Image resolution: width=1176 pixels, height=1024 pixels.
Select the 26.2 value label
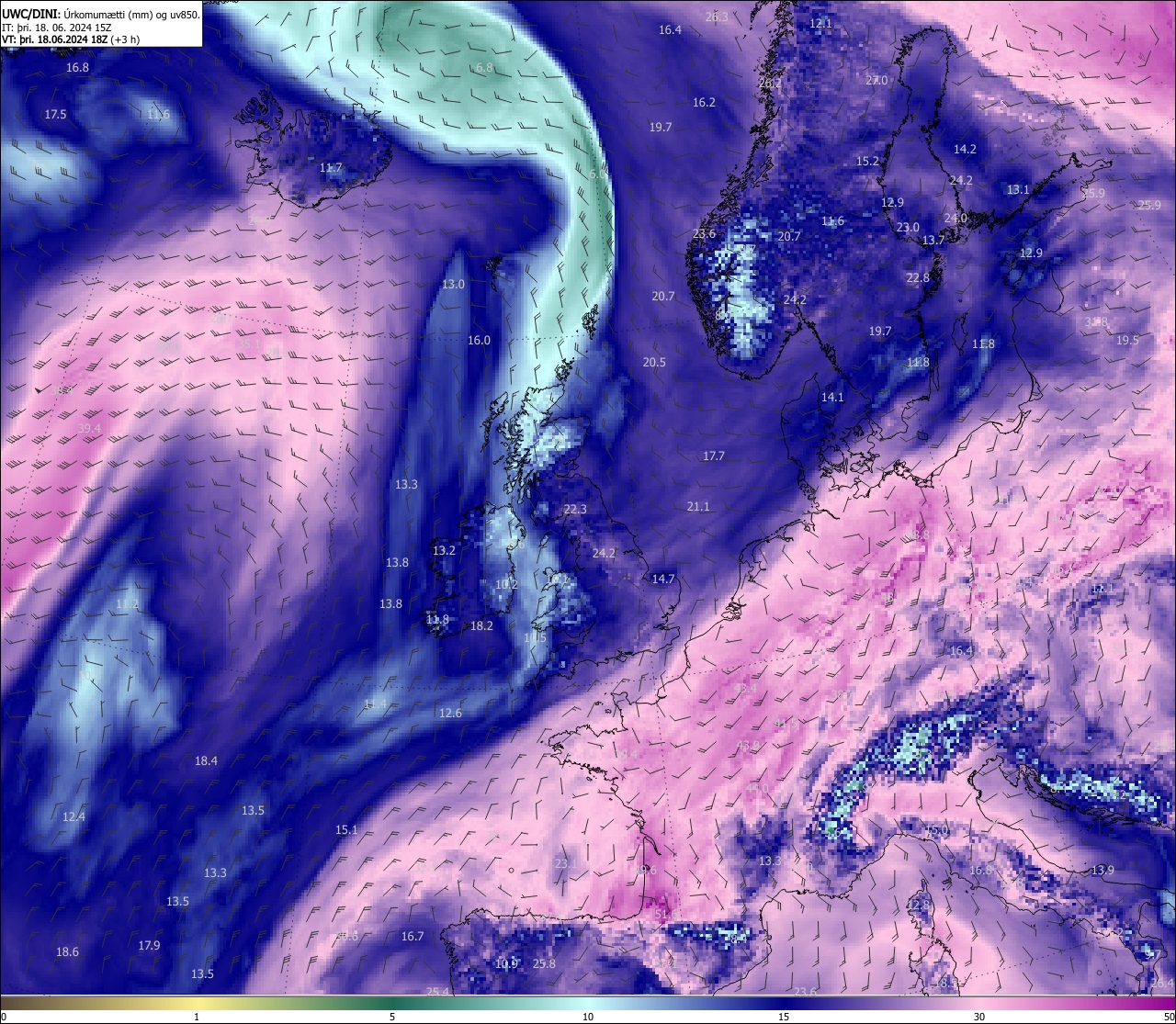point(770,84)
